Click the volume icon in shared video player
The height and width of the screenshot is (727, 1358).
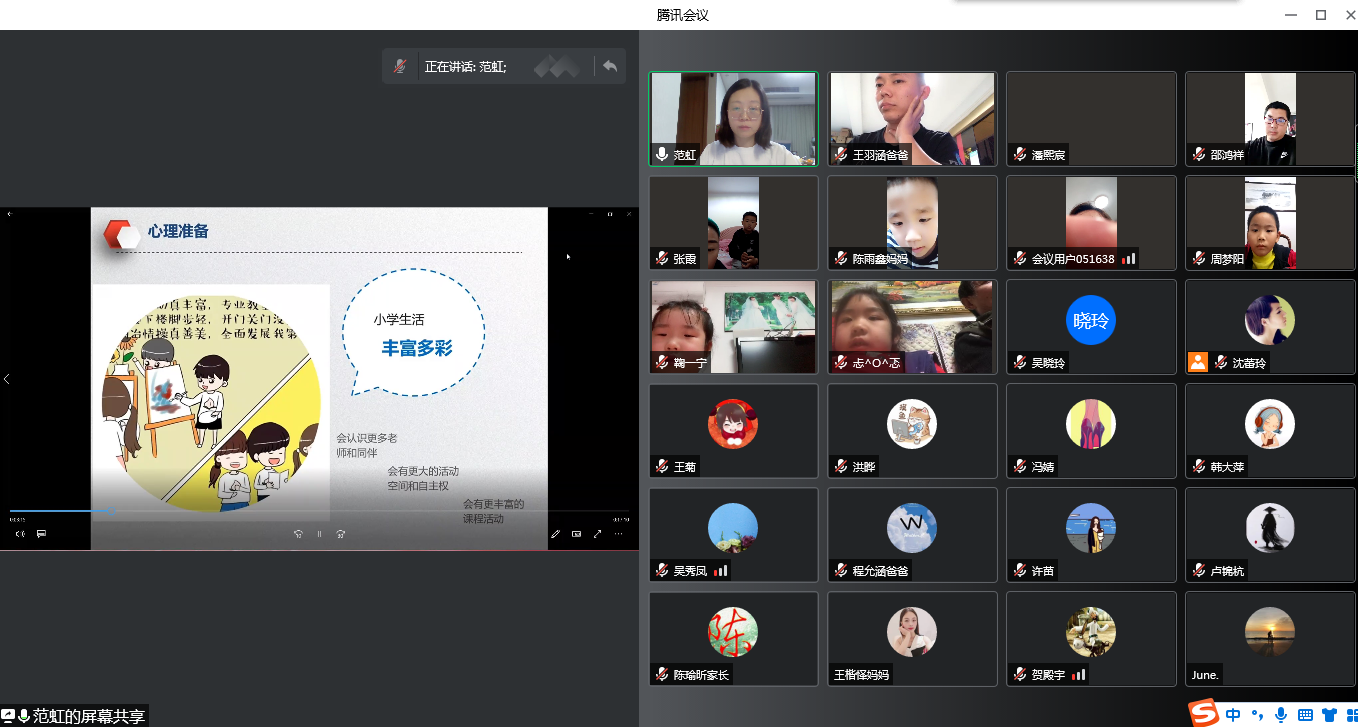pos(19,534)
